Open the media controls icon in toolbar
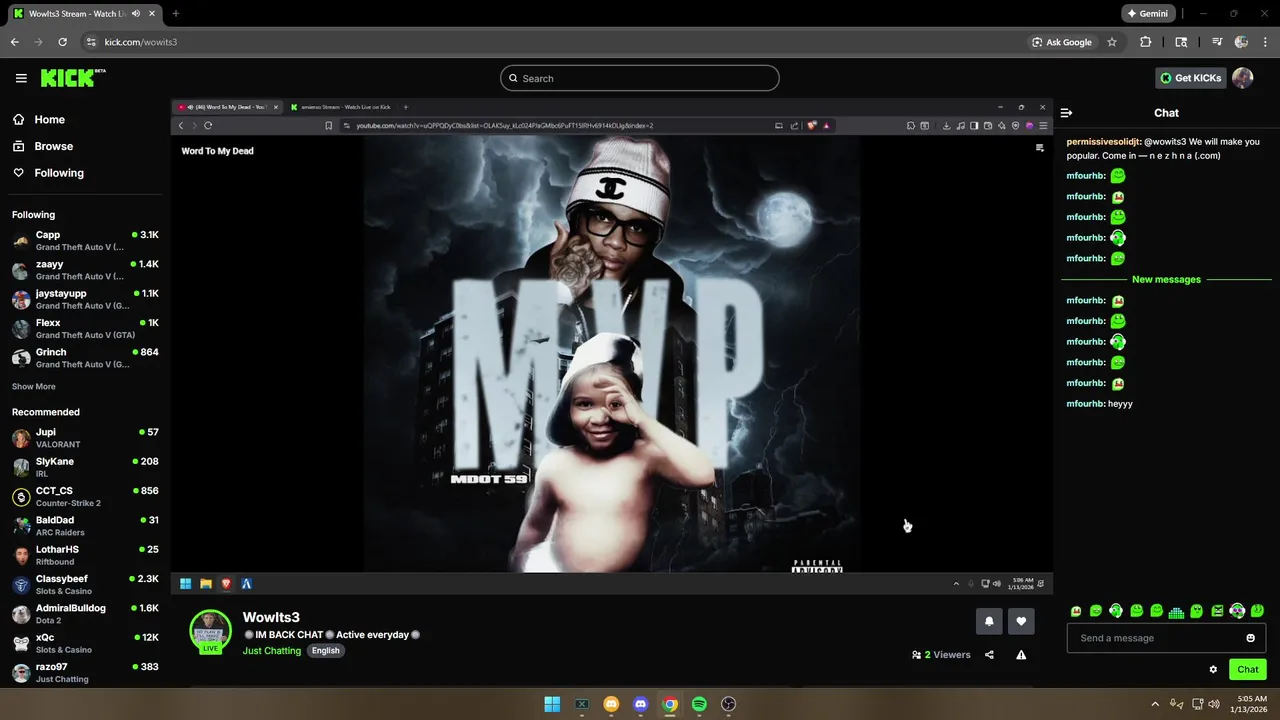The image size is (1280, 720). click(x=1217, y=42)
